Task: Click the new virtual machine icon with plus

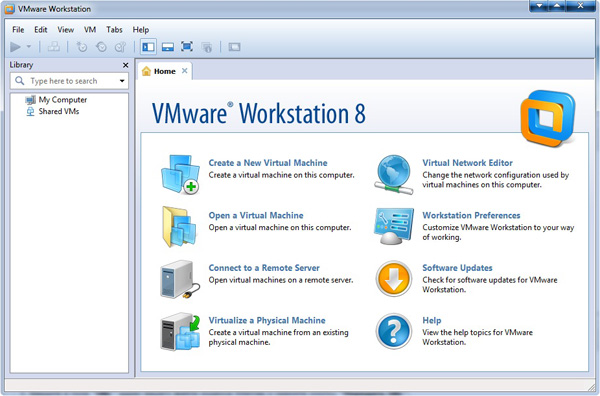Action: coord(180,174)
